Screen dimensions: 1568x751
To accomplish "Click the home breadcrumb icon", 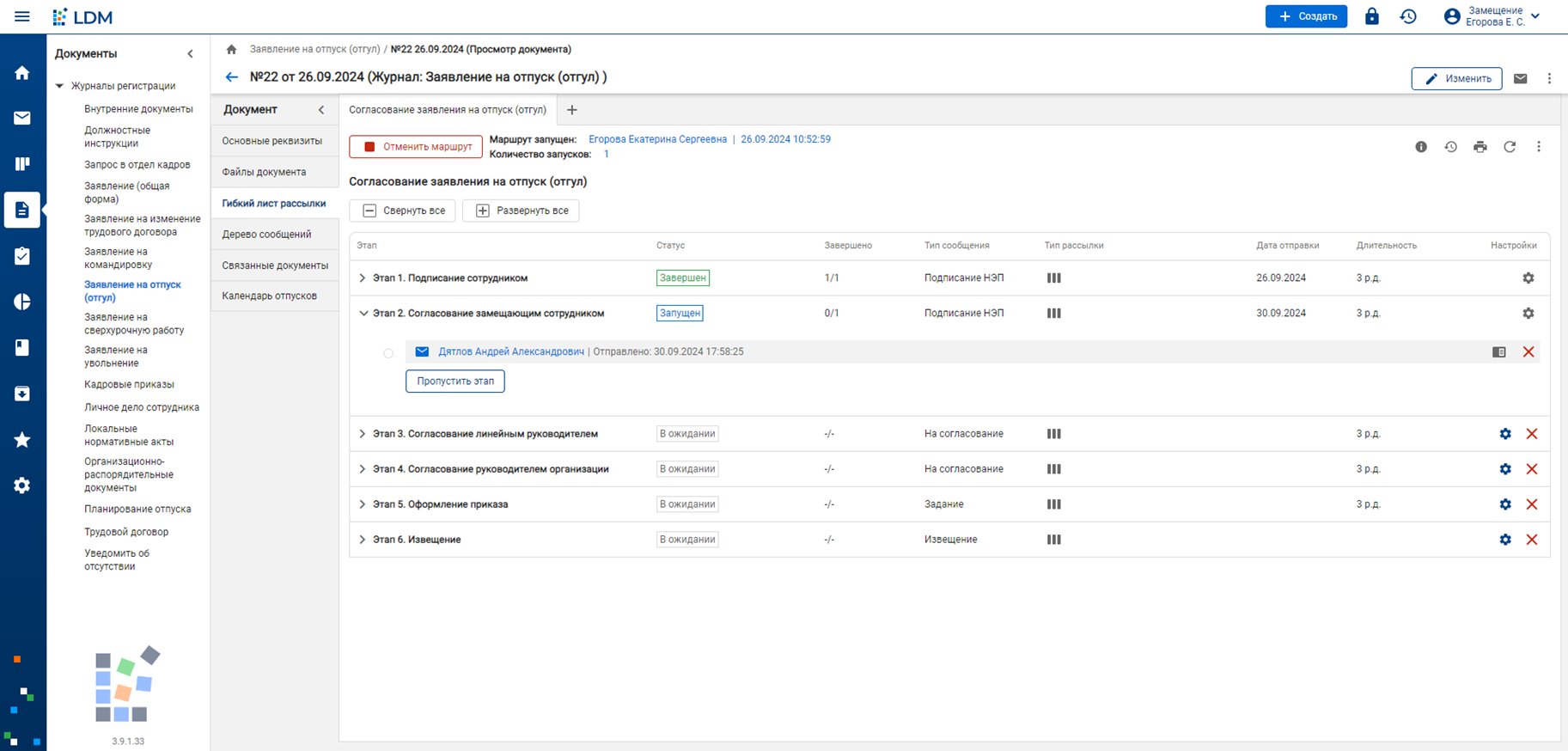I will (231, 50).
